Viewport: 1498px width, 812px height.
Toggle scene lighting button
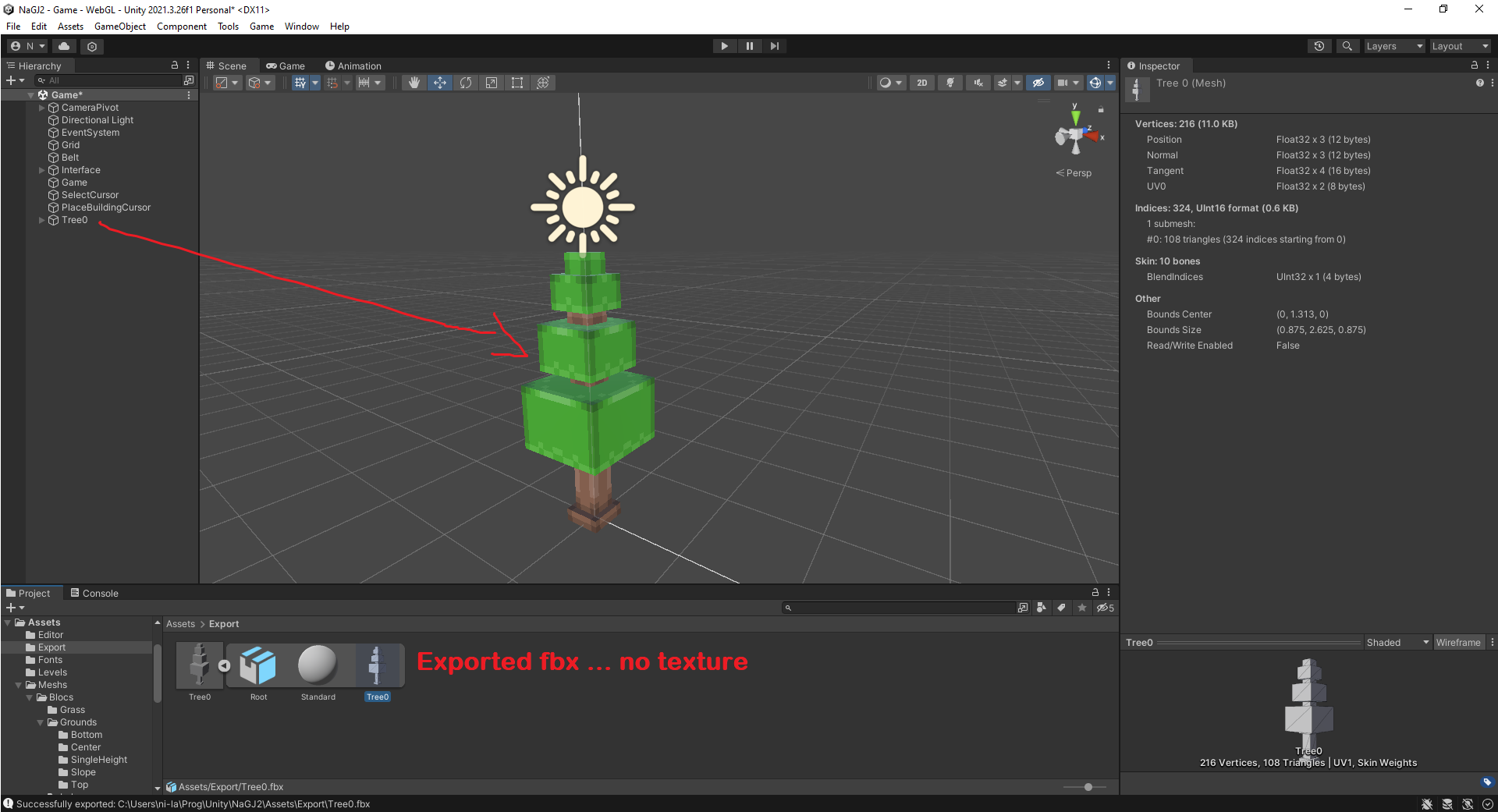950,83
